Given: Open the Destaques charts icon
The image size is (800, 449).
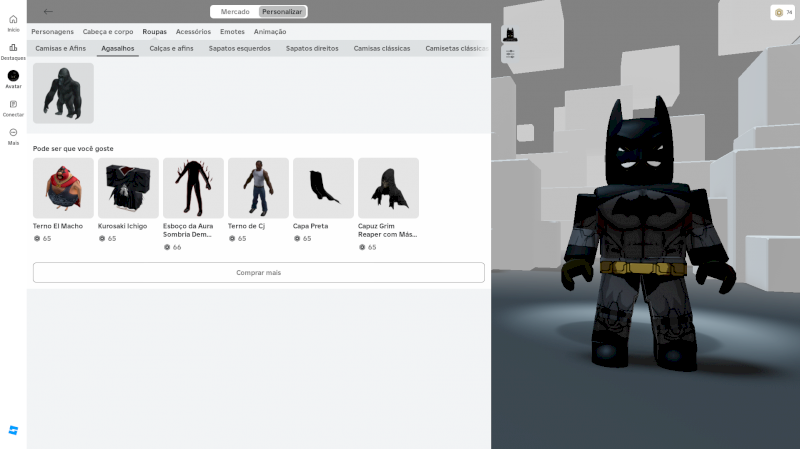Looking at the screenshot, I should point(13,47).
